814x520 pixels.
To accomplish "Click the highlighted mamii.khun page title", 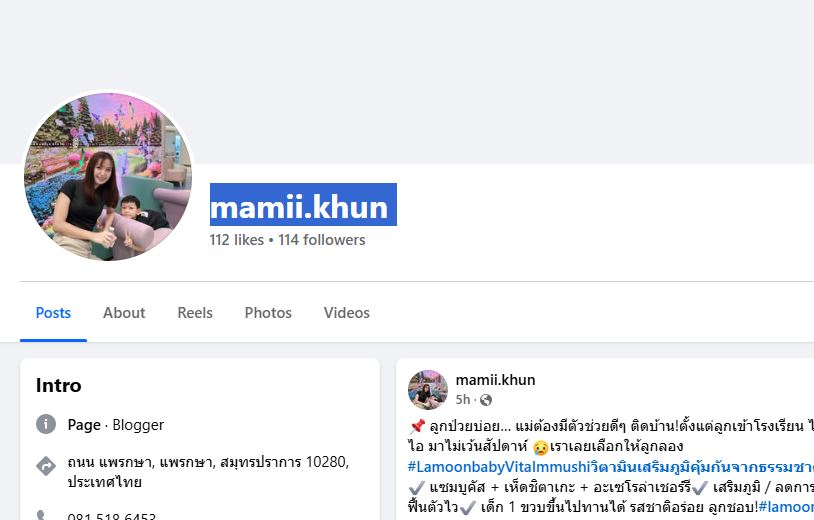I will click(x=303, y=205).
